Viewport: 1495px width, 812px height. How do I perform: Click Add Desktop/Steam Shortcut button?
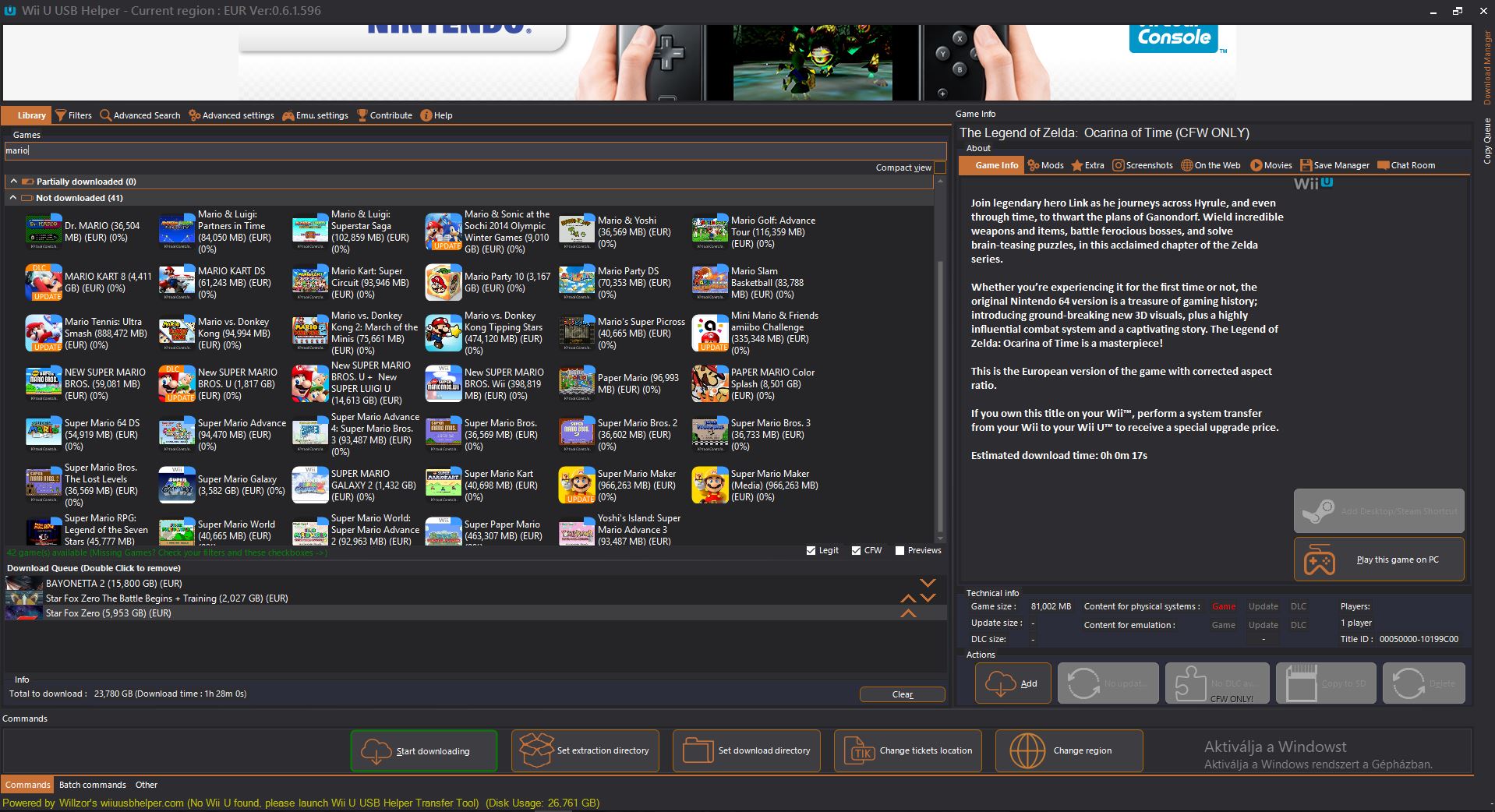1379,511
